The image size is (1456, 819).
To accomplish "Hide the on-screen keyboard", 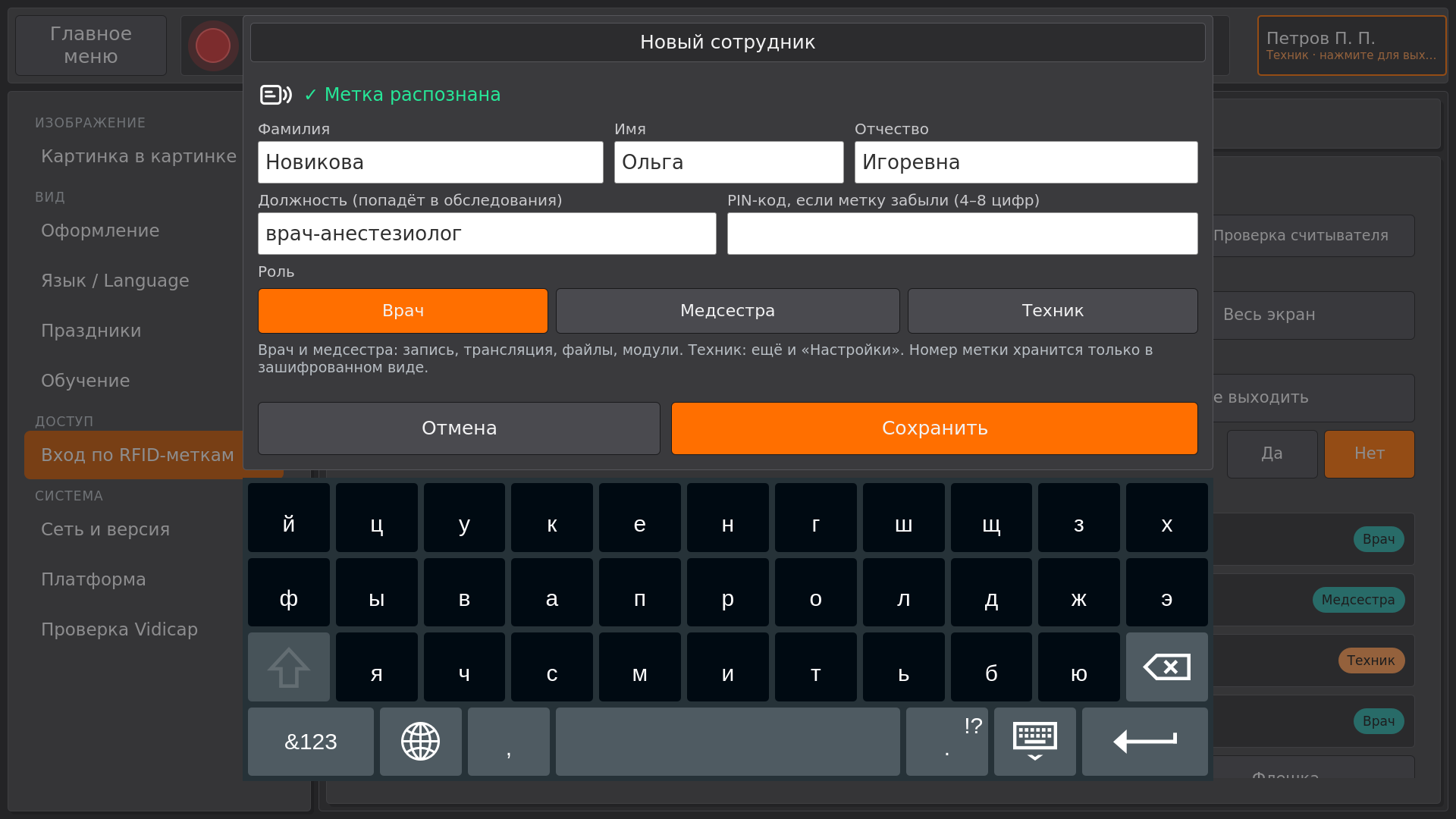I will coord(1035,742).
